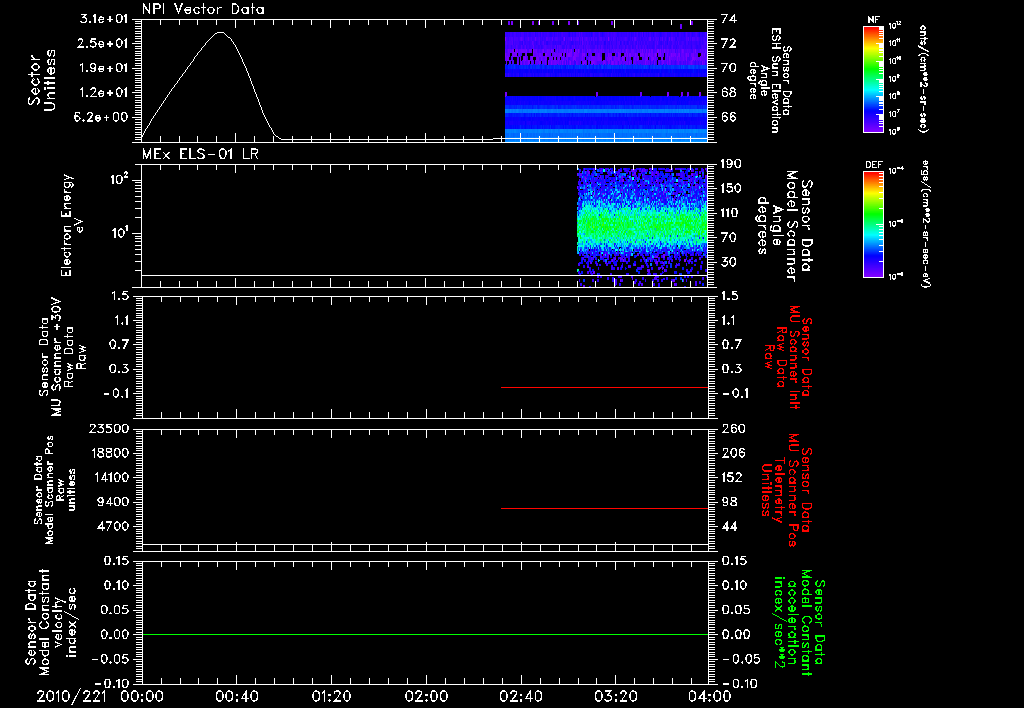Image resolution: width=1024 pixels, height=708 pixels.
Task: Click the '1.9e+01' Sector axis value
Action: pos(103,68)
